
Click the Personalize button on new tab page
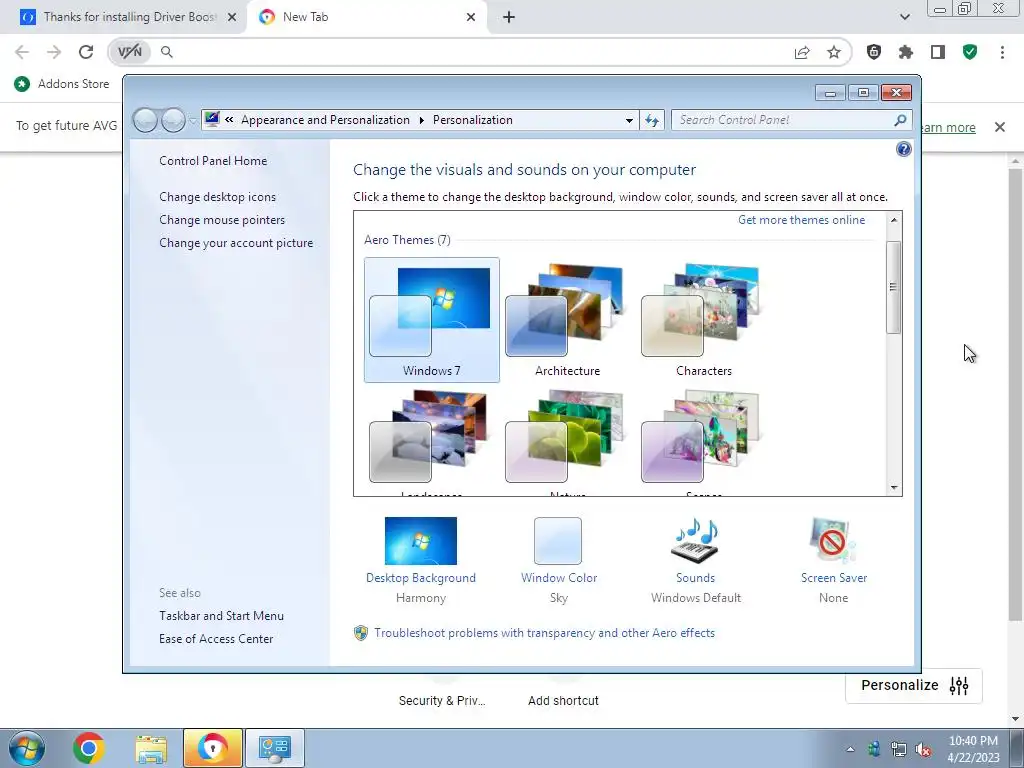pyautogui.click(x=914, y=685)
